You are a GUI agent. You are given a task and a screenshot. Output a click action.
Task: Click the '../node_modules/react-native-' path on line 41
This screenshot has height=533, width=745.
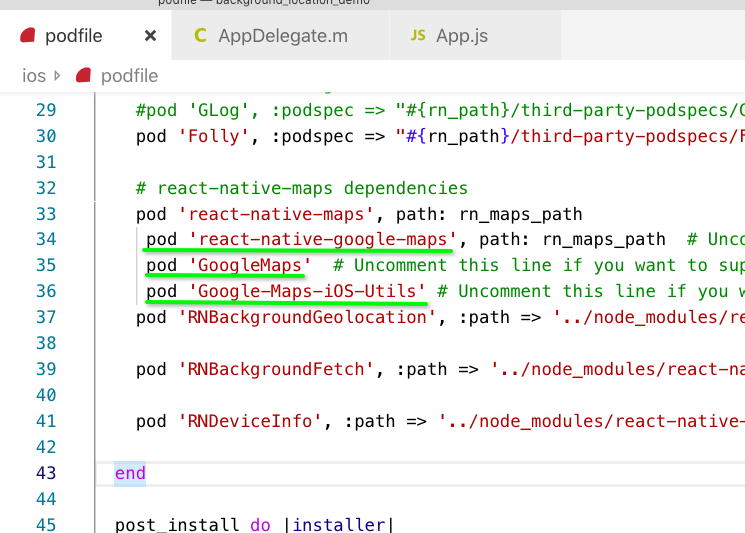592,421
